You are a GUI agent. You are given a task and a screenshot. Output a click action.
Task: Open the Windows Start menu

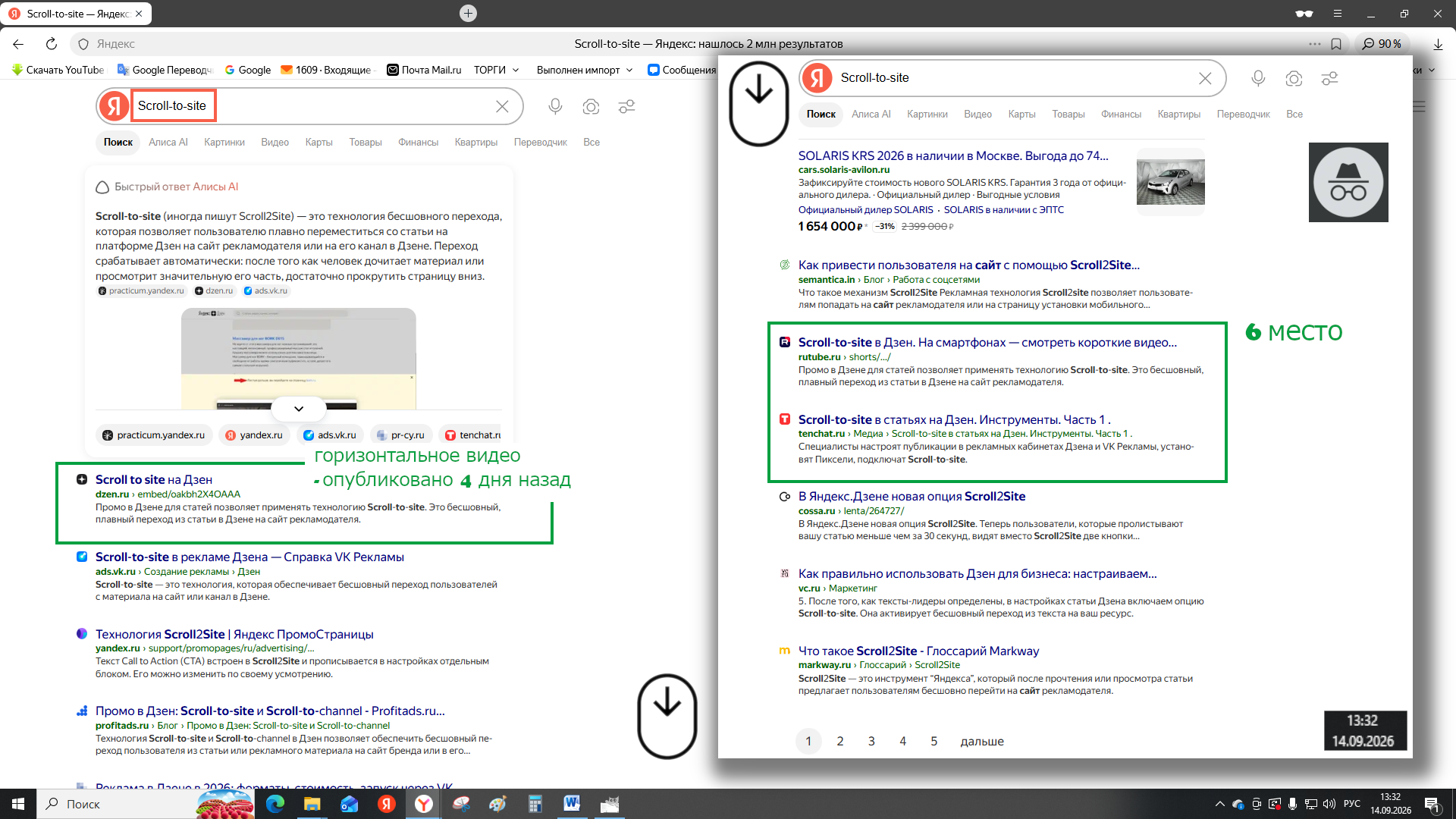(18, 804)
